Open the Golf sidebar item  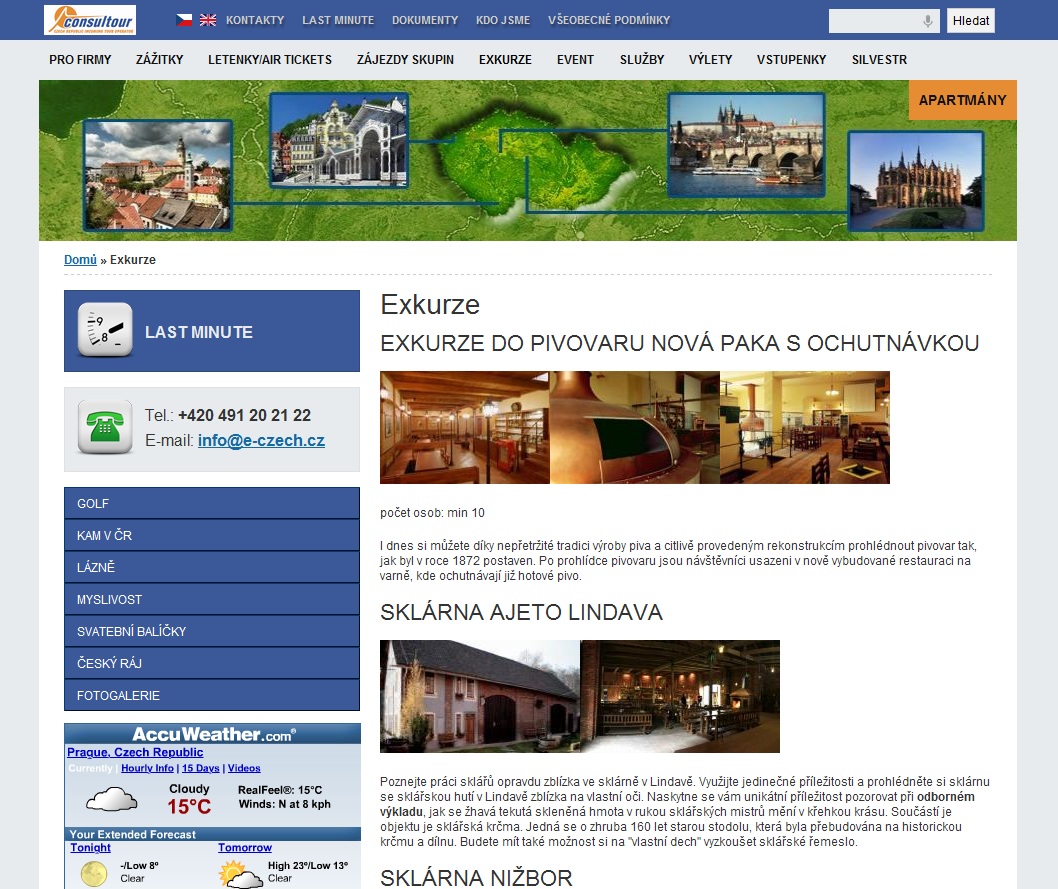(211, 503)
